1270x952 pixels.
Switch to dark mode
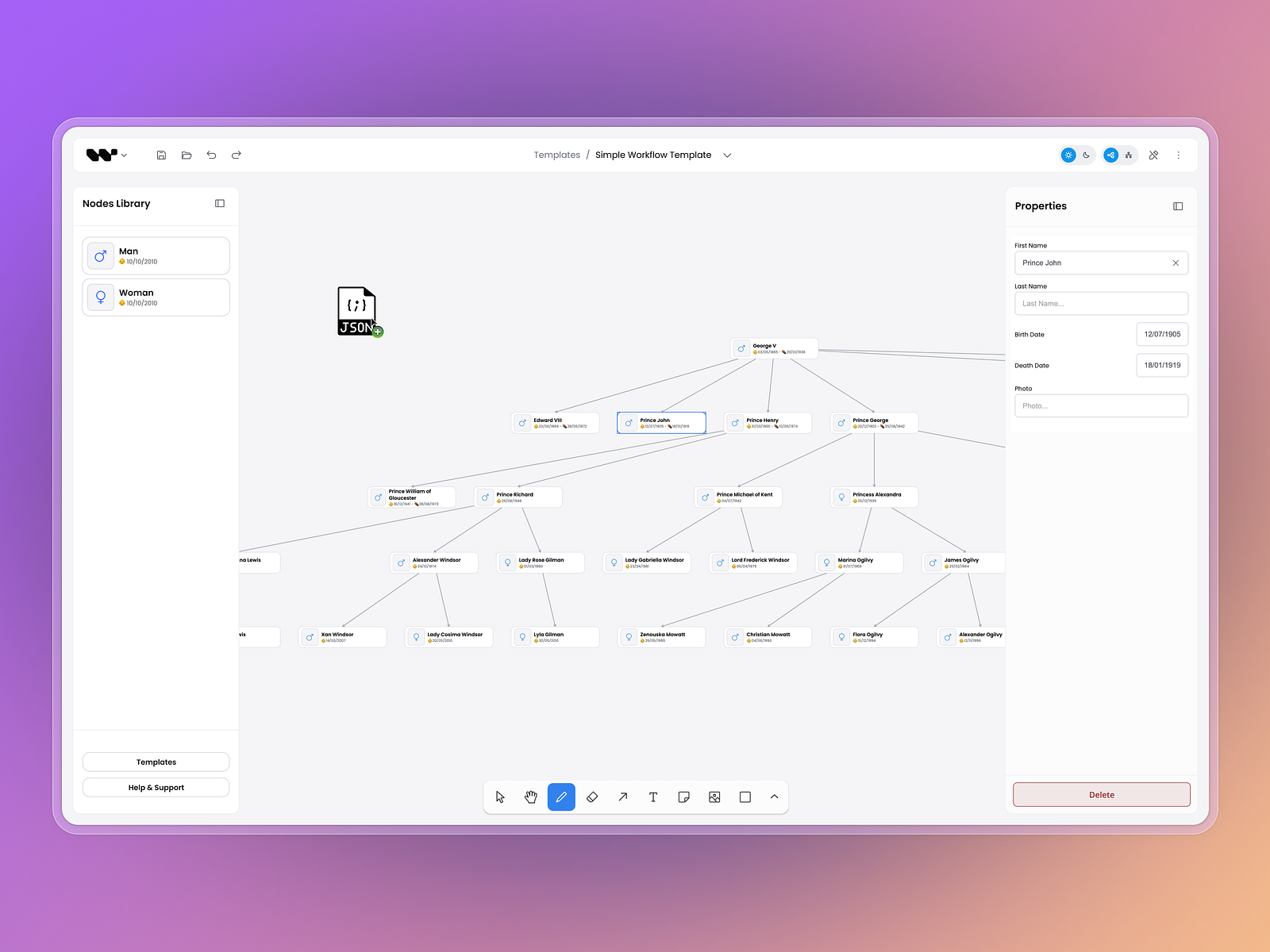pyautogui.click(x=1087, y=155)
